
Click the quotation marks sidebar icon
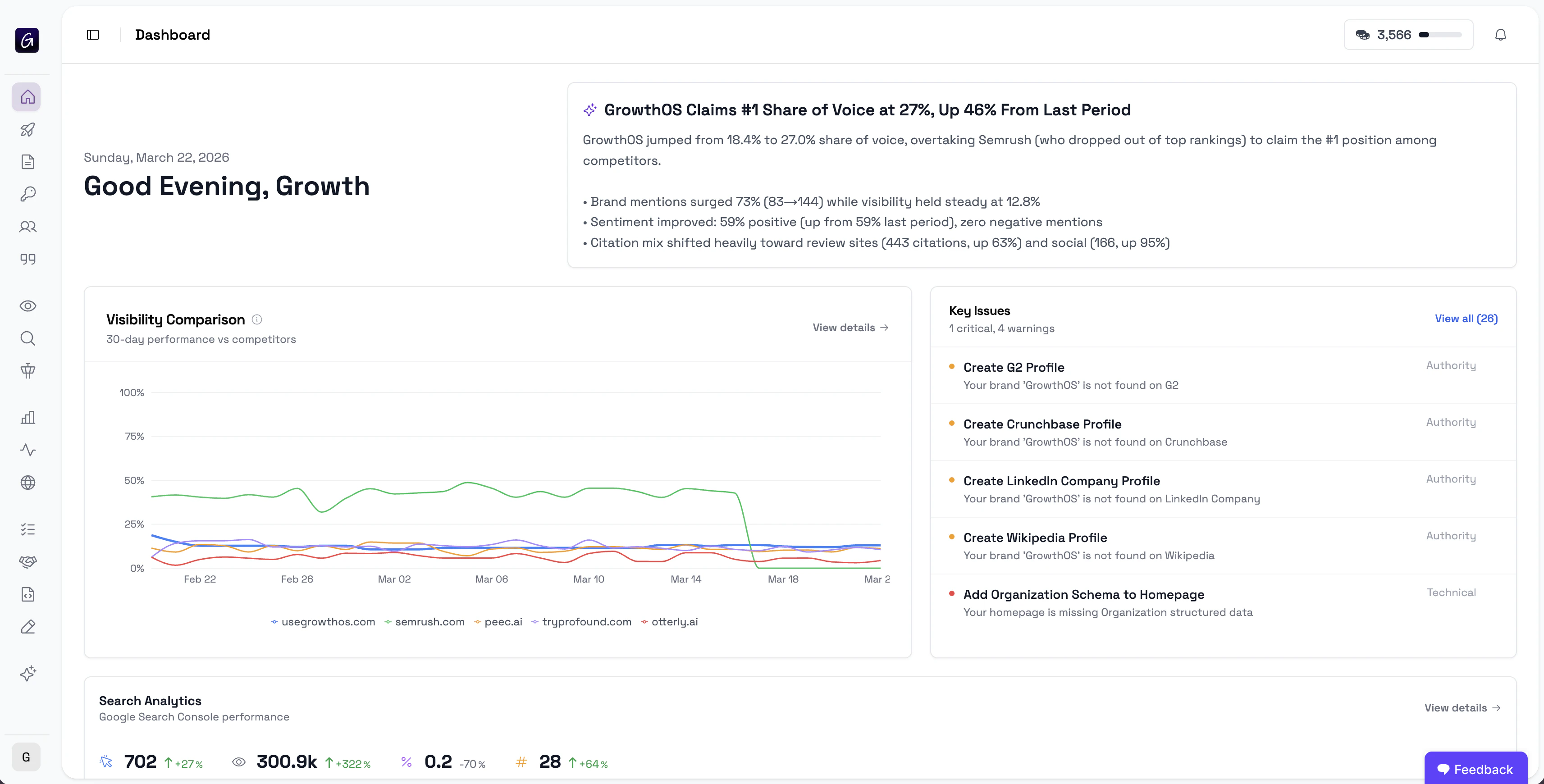click(x=27, y=259)
